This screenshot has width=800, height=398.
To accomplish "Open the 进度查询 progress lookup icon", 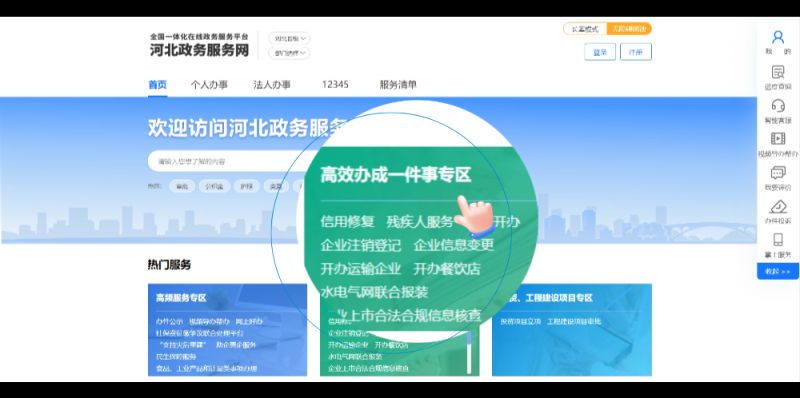I will pos(778,77).
